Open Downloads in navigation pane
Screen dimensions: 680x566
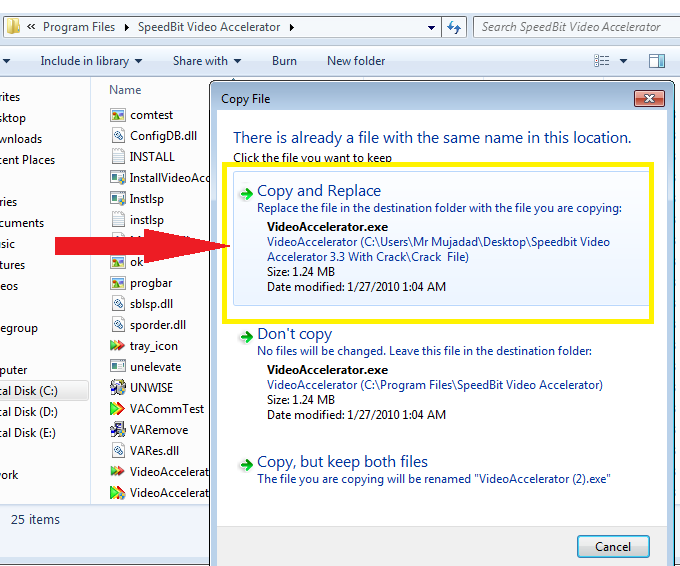click(x=21, y=139)
